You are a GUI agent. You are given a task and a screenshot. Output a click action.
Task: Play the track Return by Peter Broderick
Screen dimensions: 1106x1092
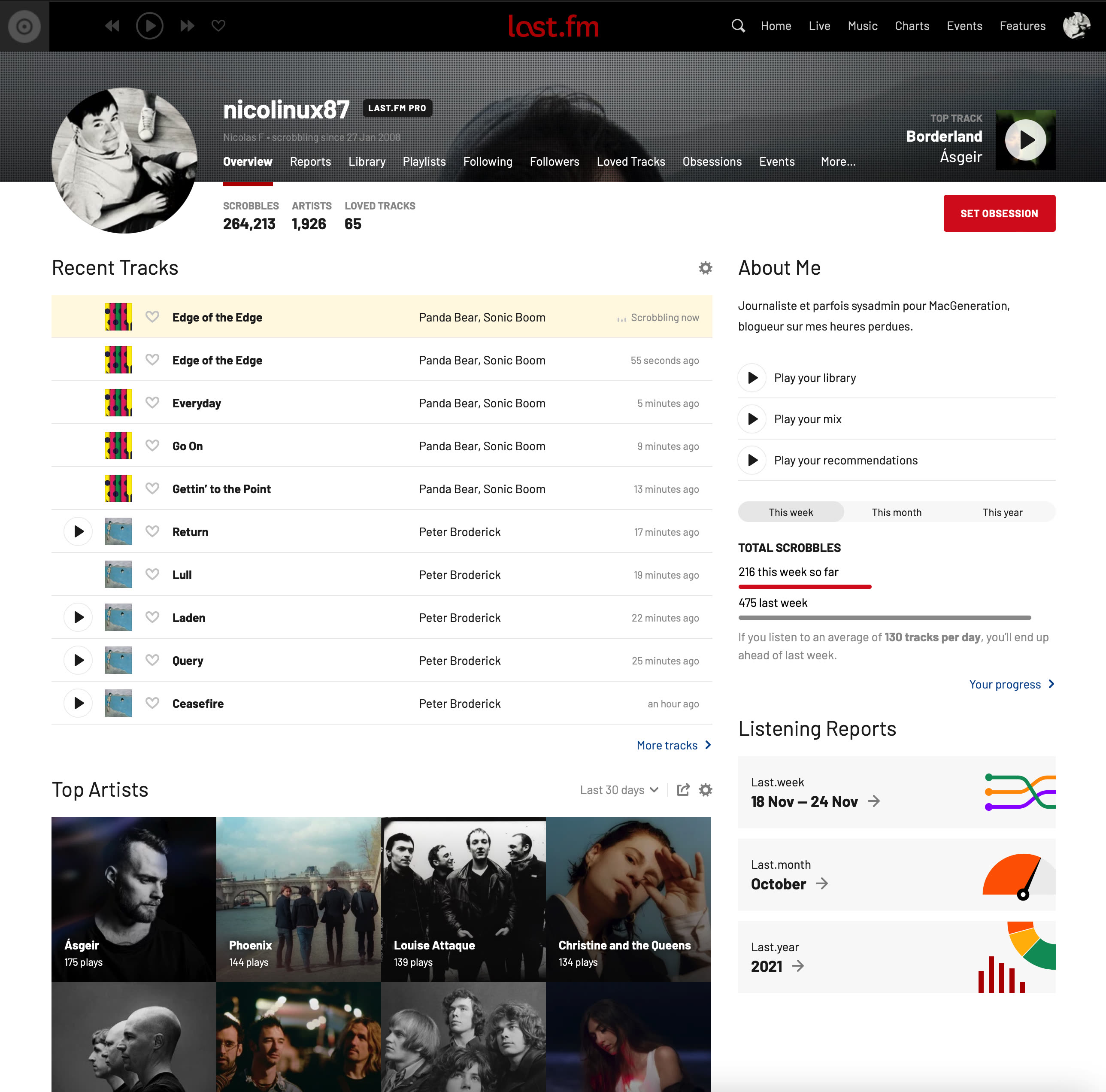79,531
